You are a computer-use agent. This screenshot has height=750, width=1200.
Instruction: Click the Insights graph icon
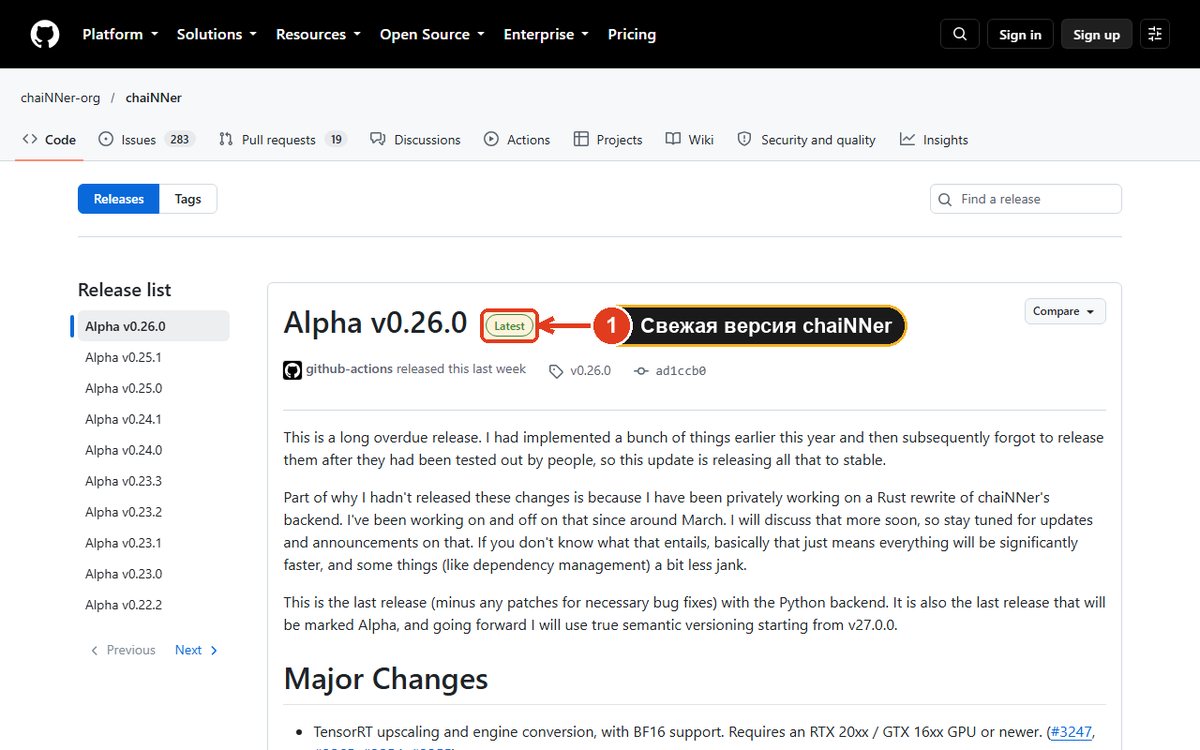click(907, 139)
